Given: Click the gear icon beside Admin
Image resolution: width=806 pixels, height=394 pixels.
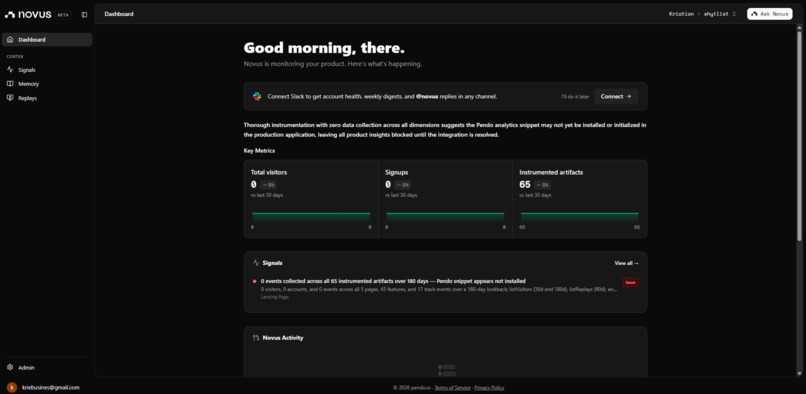Looking at the screenshot, I should click(x=10, y=367).
